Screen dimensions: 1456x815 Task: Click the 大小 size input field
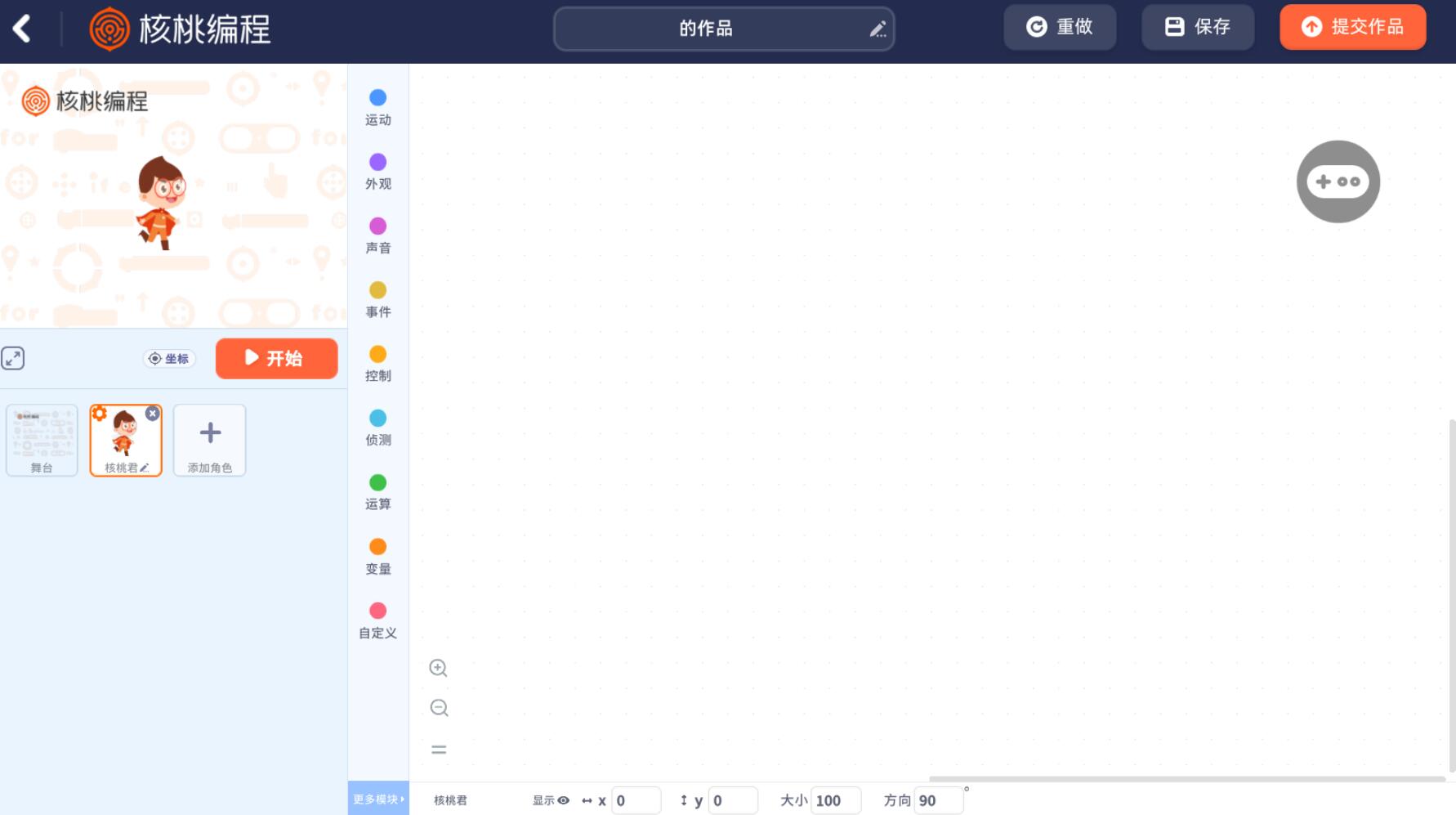pyautogui.click(x=835, y=800)
